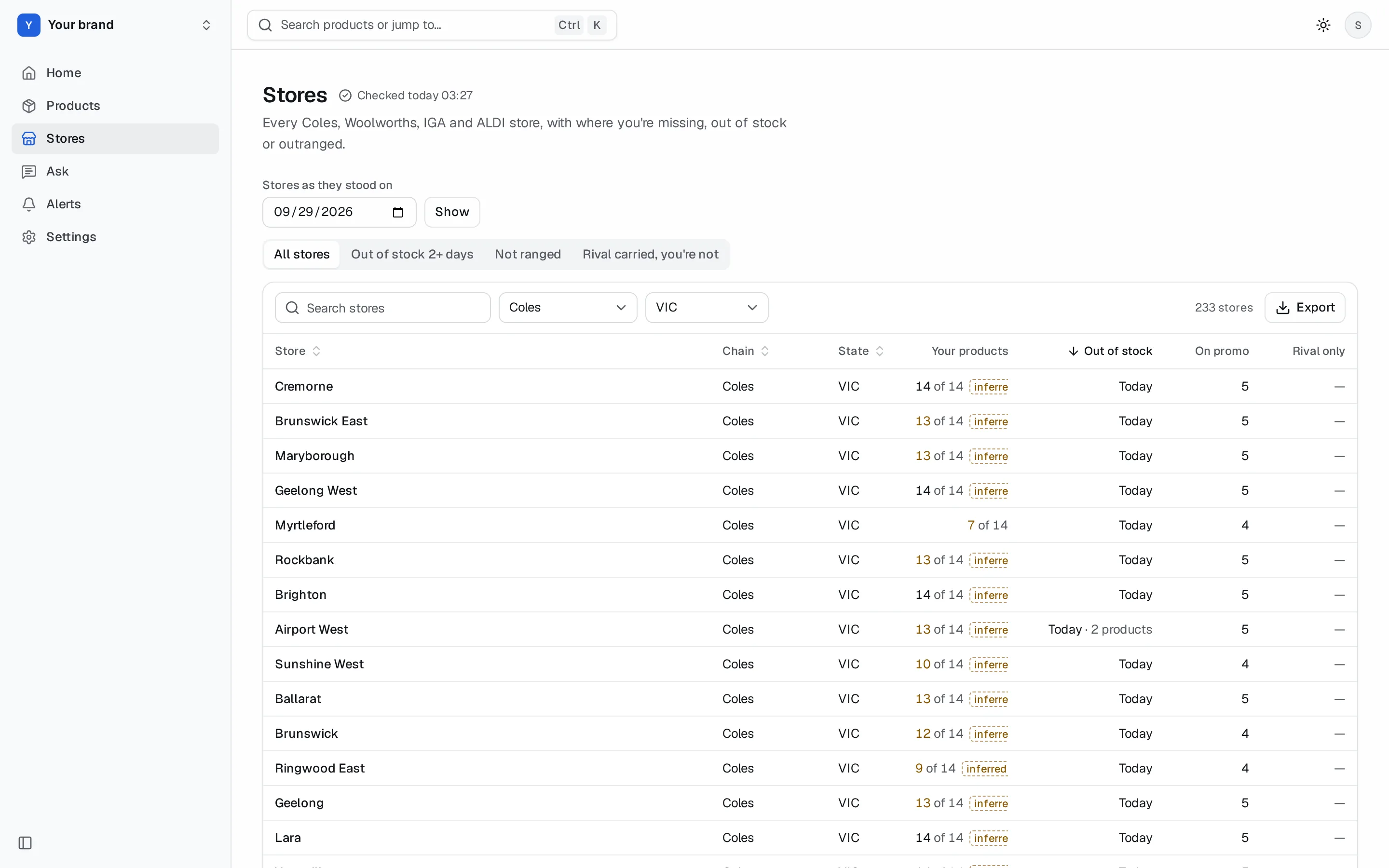The height and width of the screenshot is (868, 1389).
Task: Click the Home icon in sidebar
Action: 29,73
